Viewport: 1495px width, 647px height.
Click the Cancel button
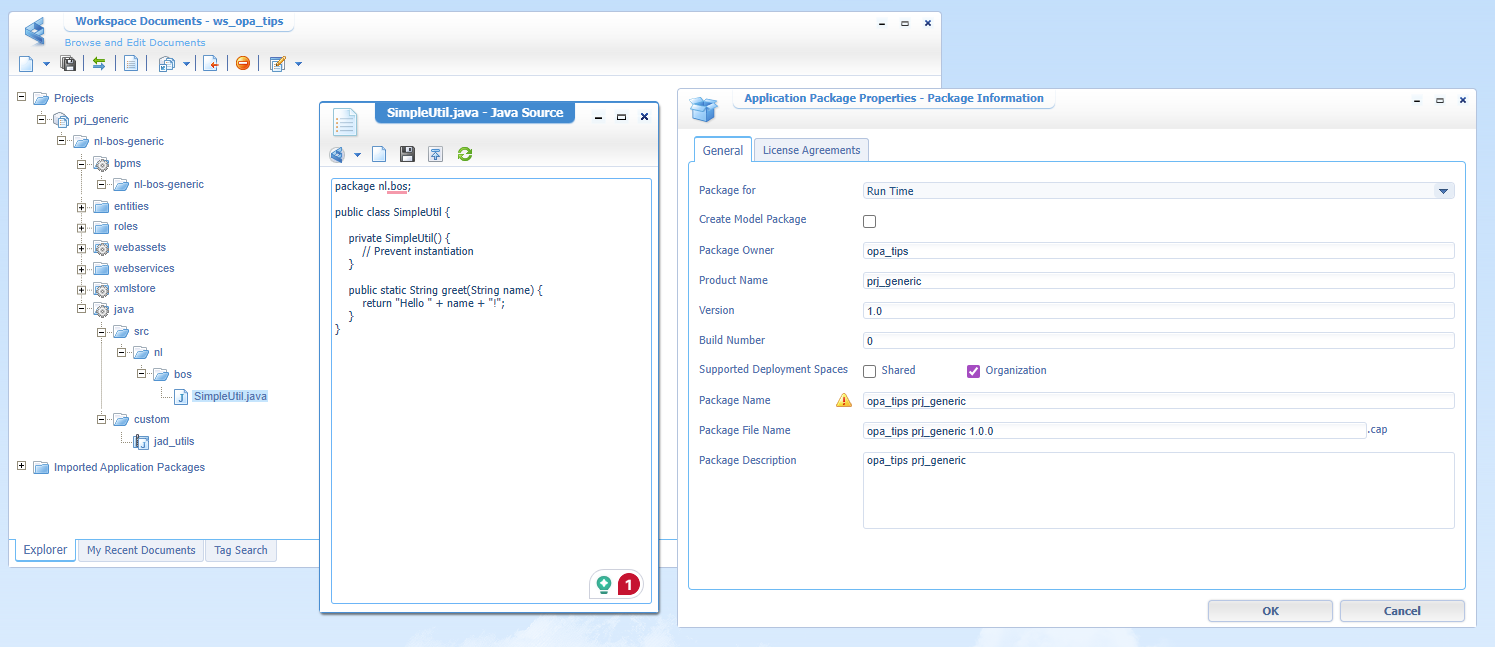pyautogui.click(x=1401, y=611)
